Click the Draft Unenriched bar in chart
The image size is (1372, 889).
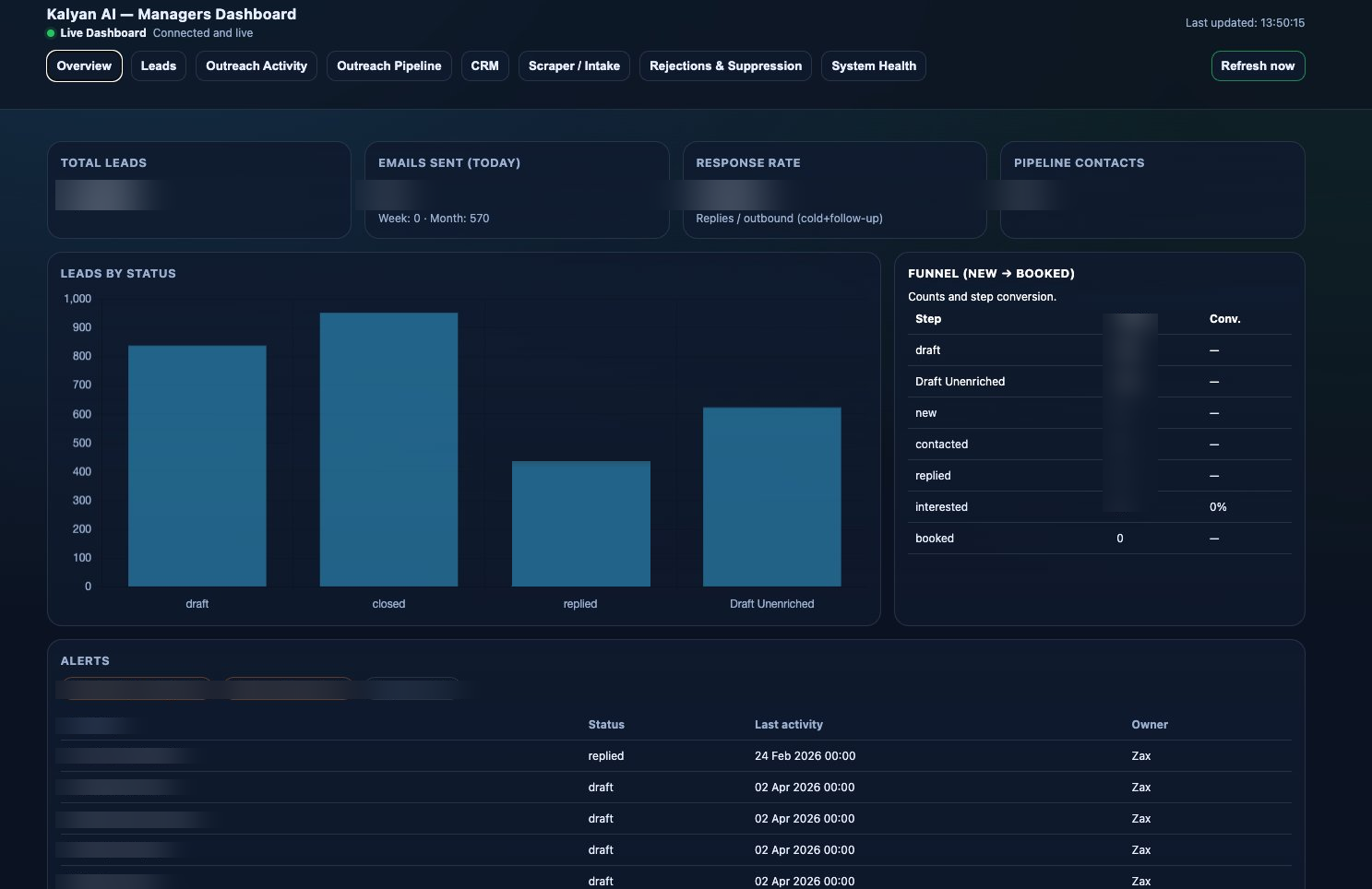pyautogui.click(x=772, y=497)
